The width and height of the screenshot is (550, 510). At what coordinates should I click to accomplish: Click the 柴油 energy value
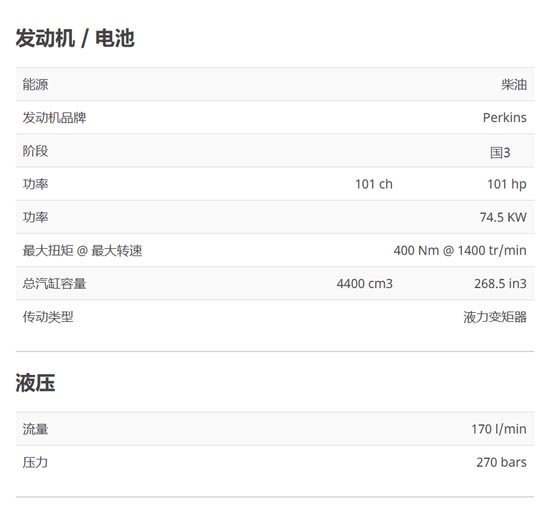(514, 85)
